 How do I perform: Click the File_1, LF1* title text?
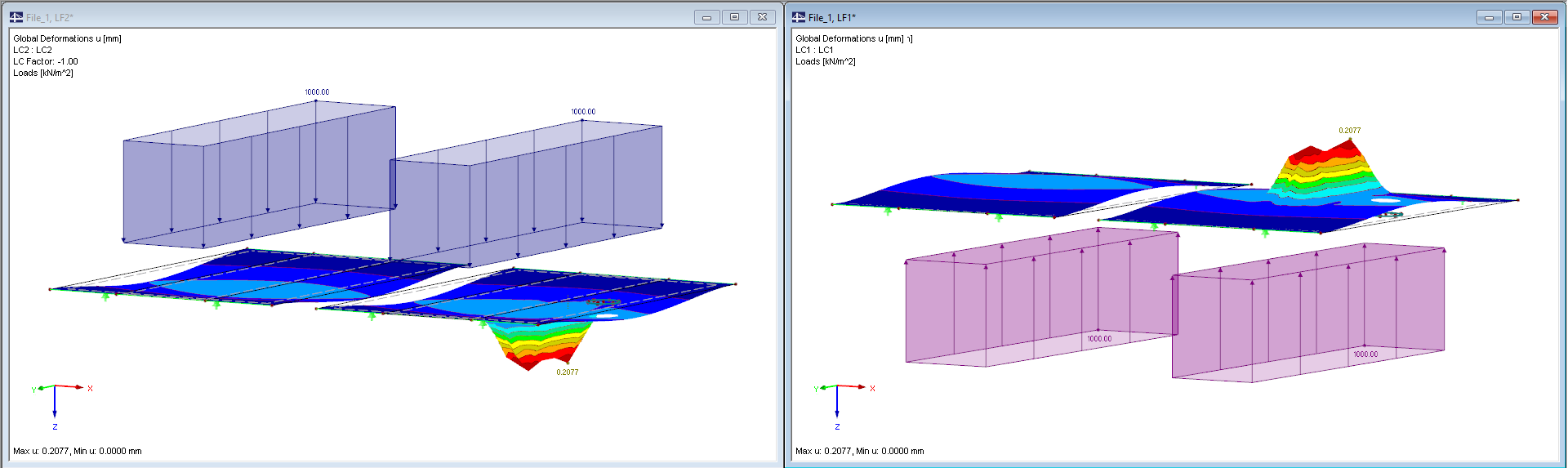(x=832, y=18)
